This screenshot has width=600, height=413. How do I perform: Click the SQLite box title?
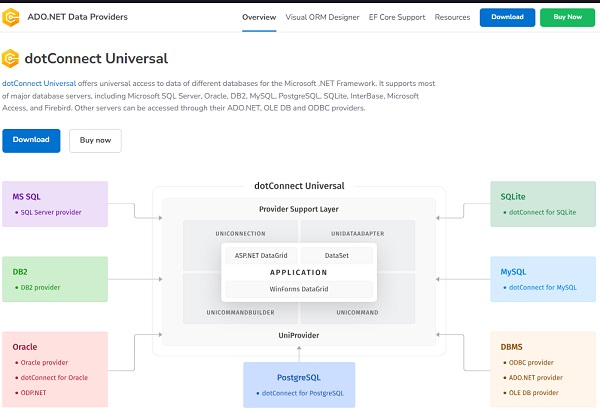pyautogui.click(x=513, y=197)
